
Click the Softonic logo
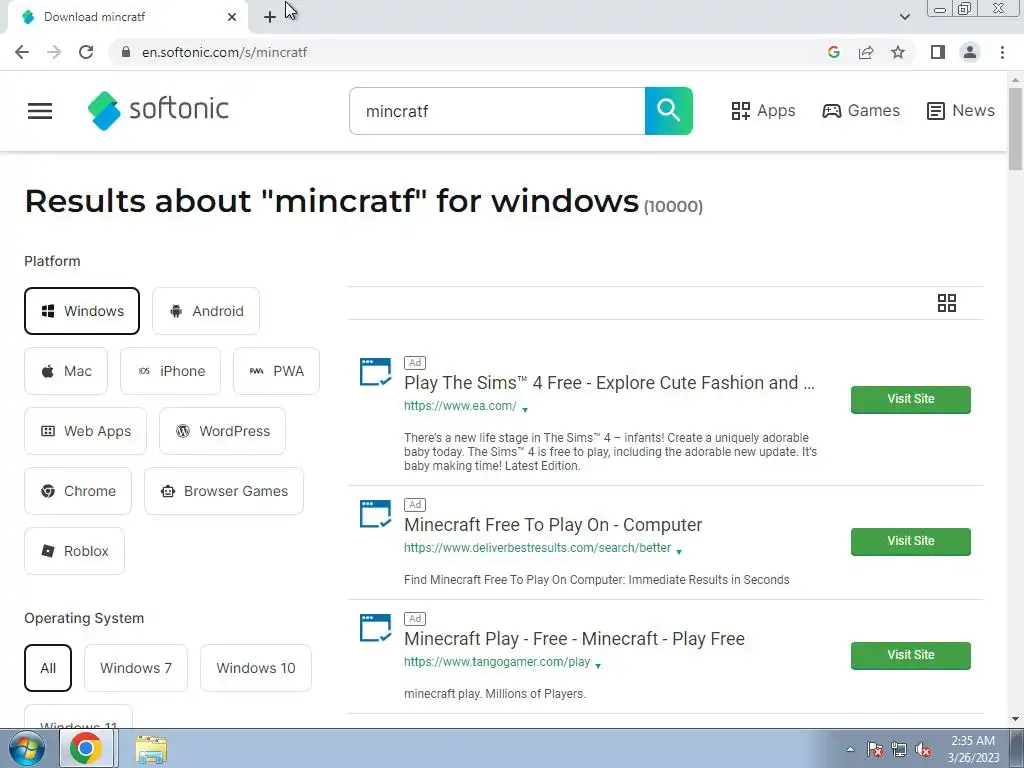(x=158, y=110)
